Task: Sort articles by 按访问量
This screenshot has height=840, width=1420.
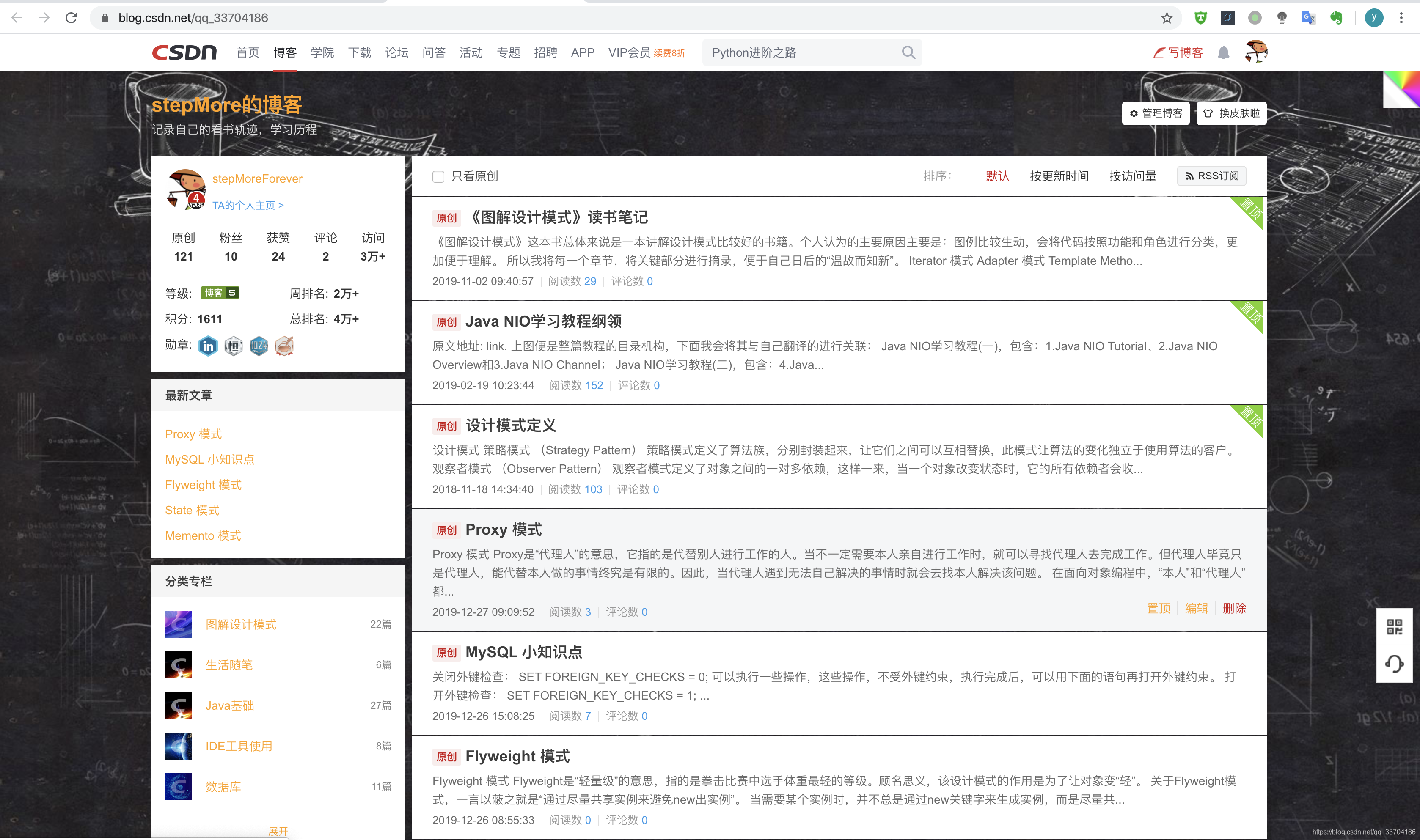Action: 1132,176
